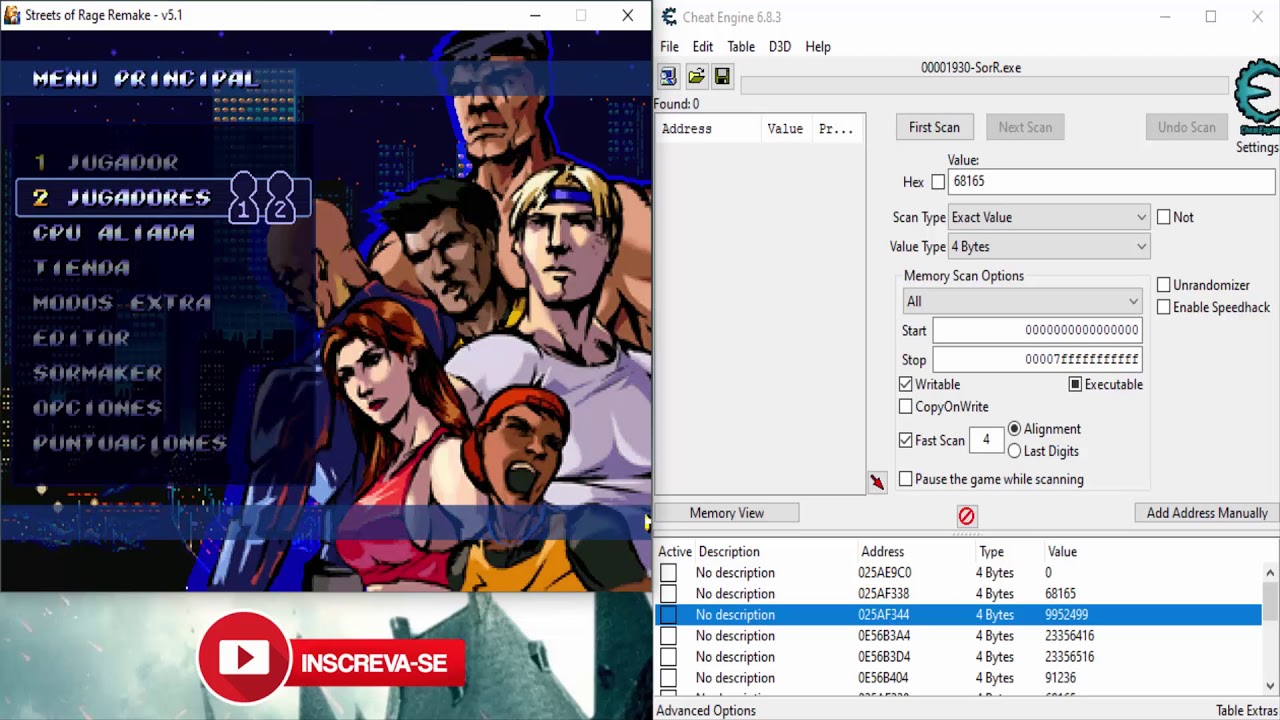The image size is (1280, 720).
Task: Click the red clear-list circle icon
Action: point(966,516)
